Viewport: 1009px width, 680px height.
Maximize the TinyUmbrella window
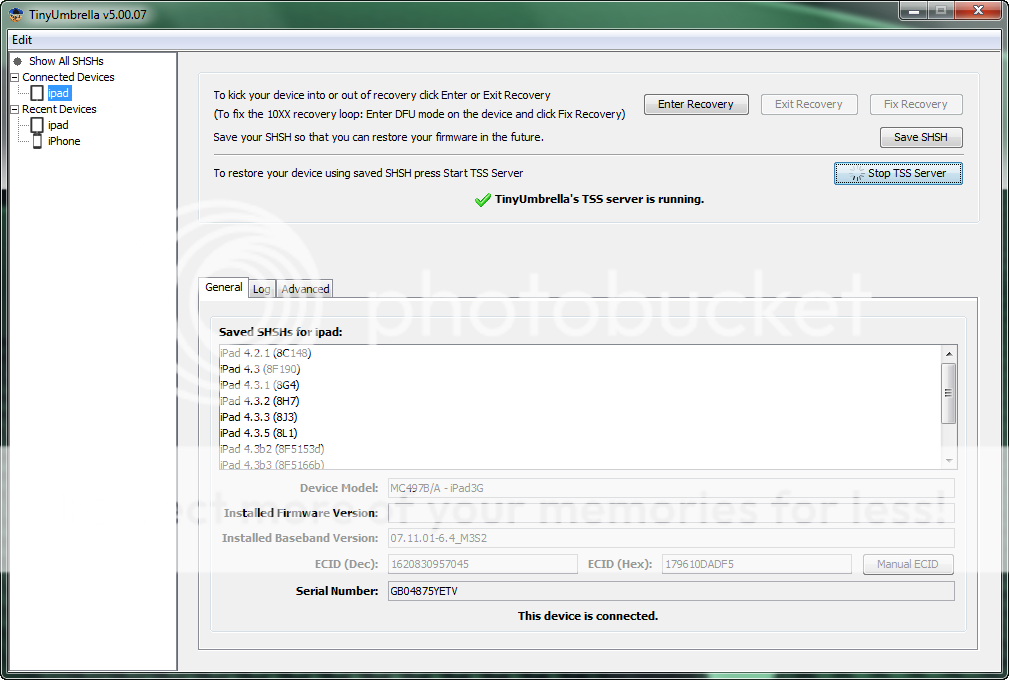[941, 11]
